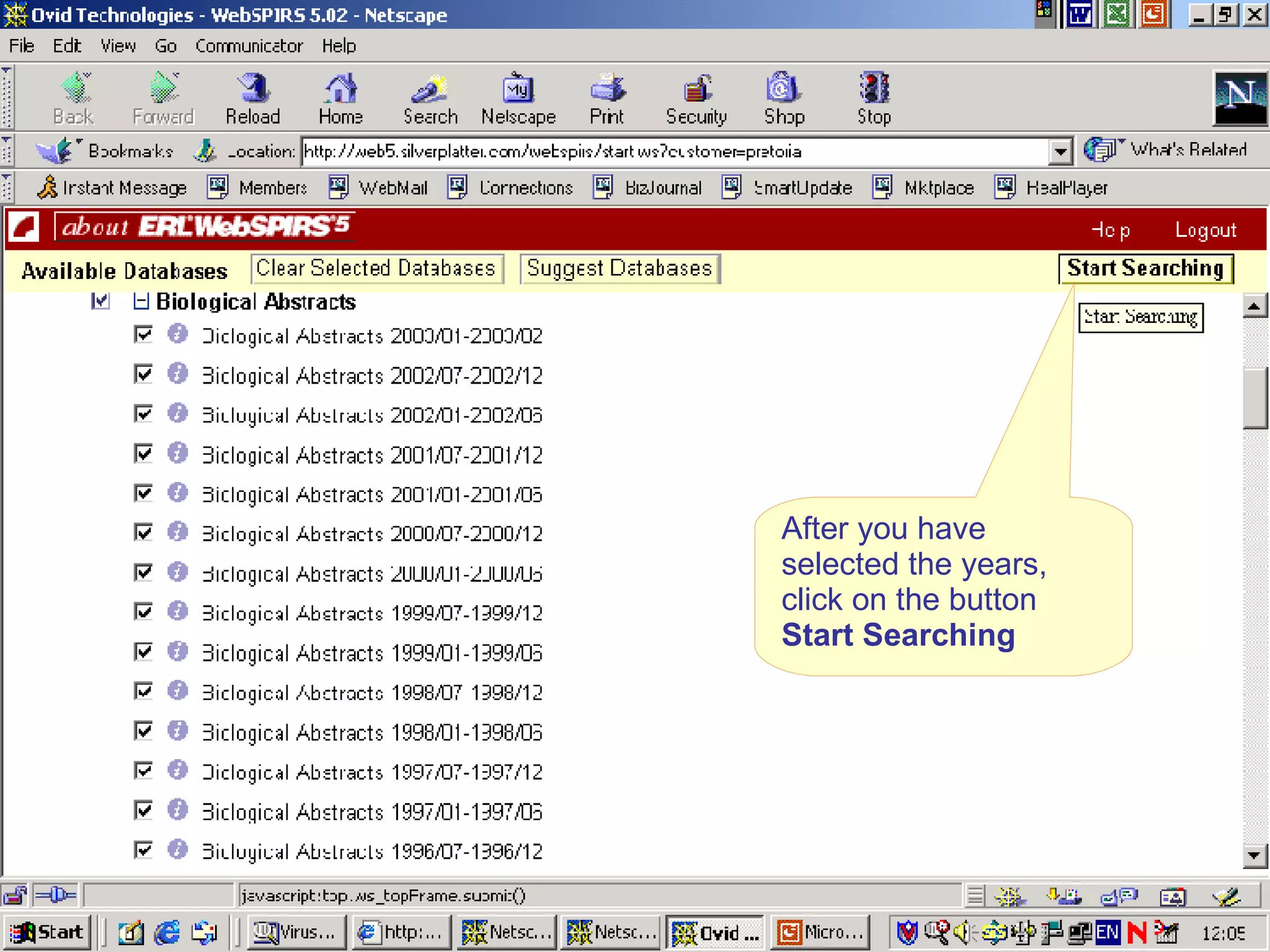Open Instant Message shortcut

(x=112, y=187)
